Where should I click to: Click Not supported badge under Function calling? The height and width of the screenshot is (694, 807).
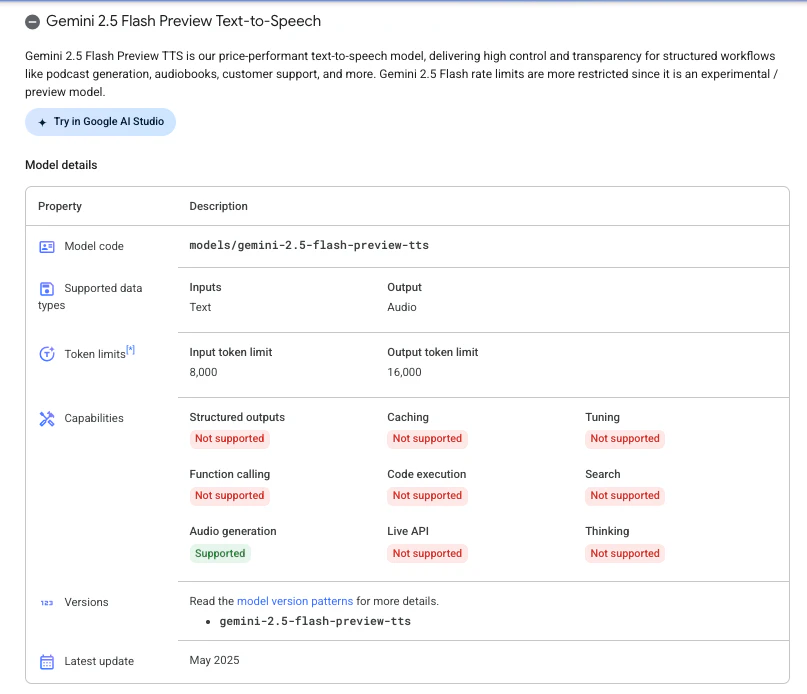click(x=230, y=496)
